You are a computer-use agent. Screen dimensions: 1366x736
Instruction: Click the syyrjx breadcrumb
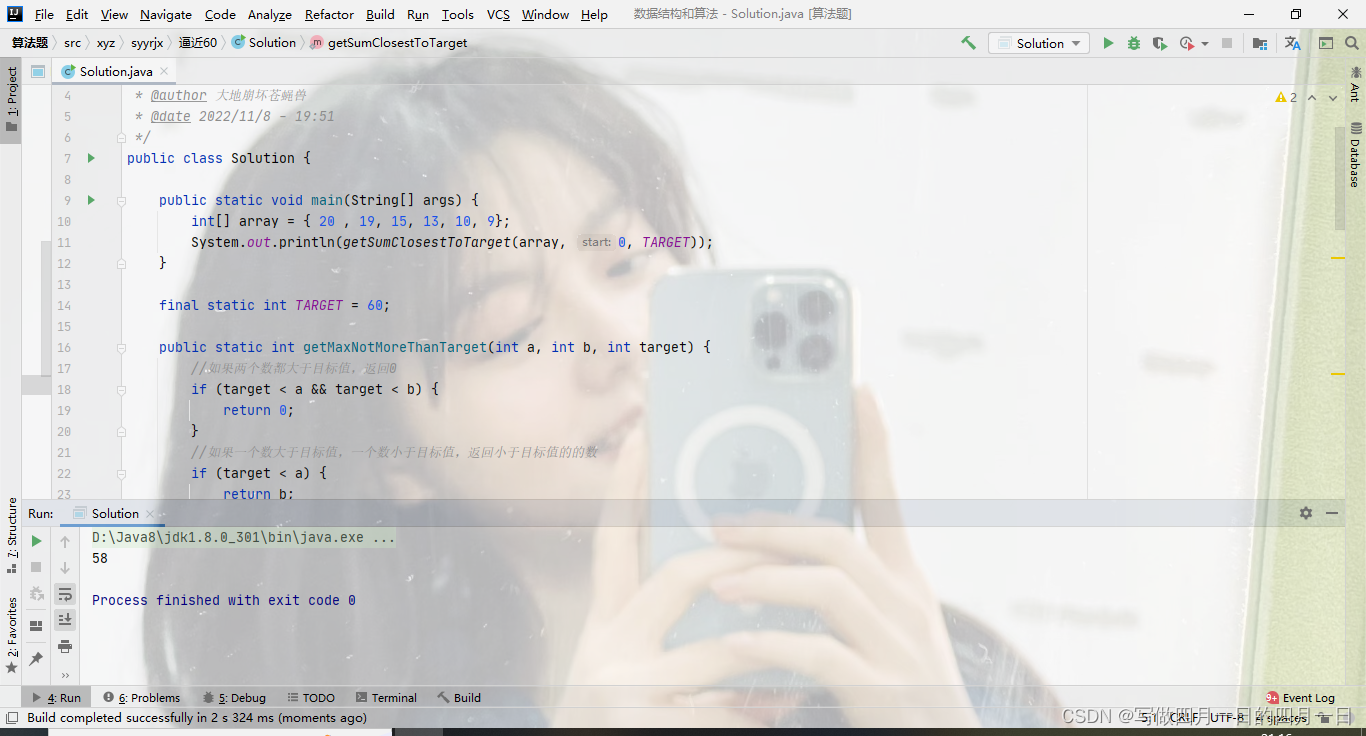147,43
